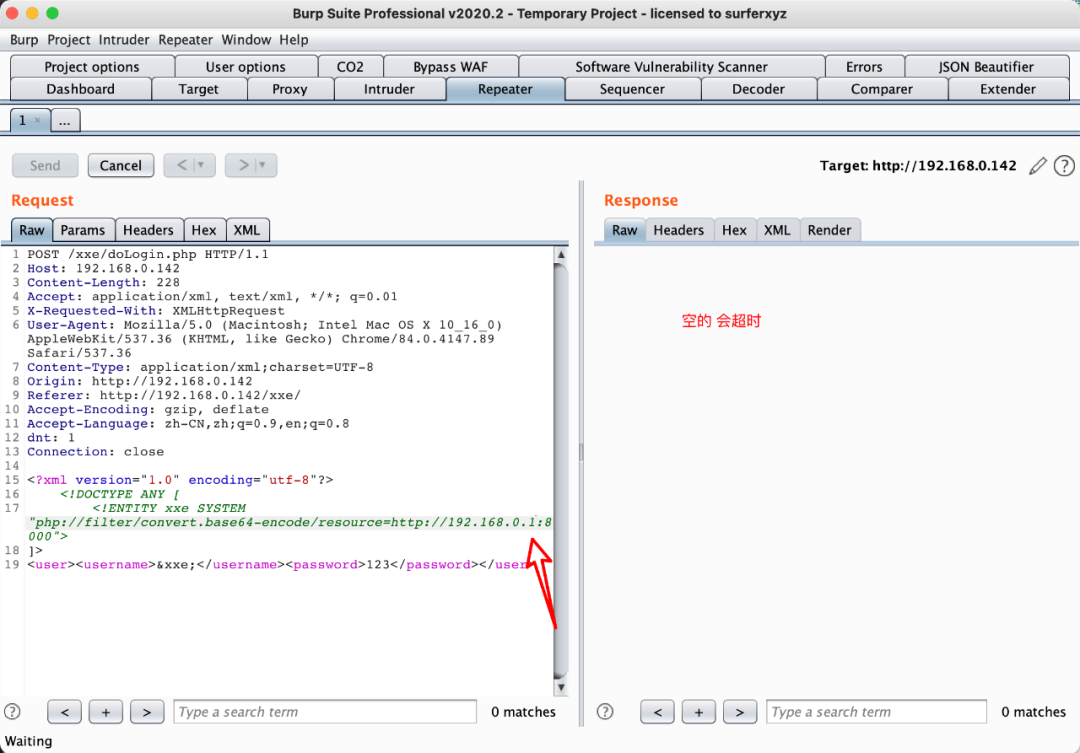
Task: Open the CO2 extension tab
Action: click(x=350, y=67)
